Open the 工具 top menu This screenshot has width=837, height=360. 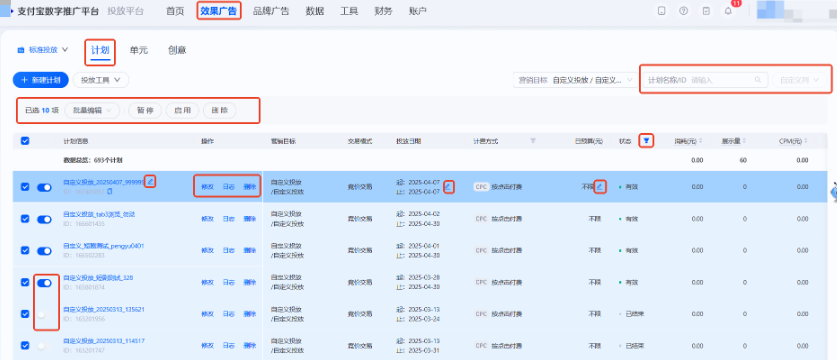[x=349, y=11]
